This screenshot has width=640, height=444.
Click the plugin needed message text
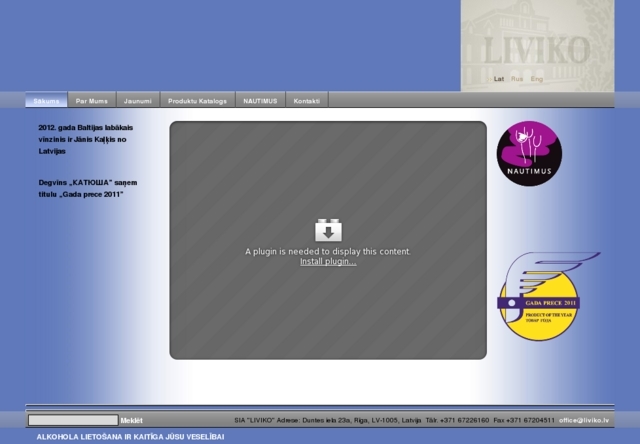[328, 251]
